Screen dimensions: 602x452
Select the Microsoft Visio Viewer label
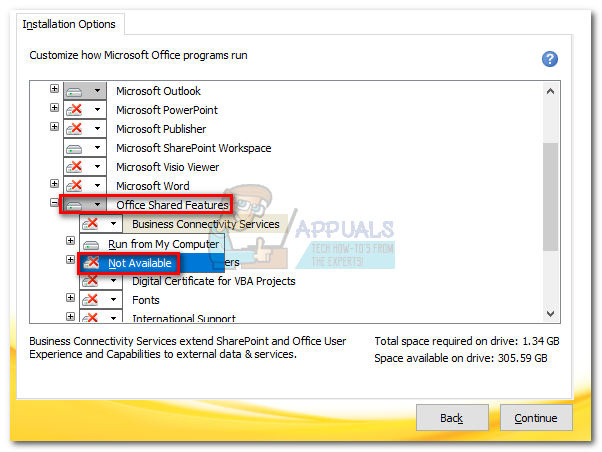tap(167, 167)
